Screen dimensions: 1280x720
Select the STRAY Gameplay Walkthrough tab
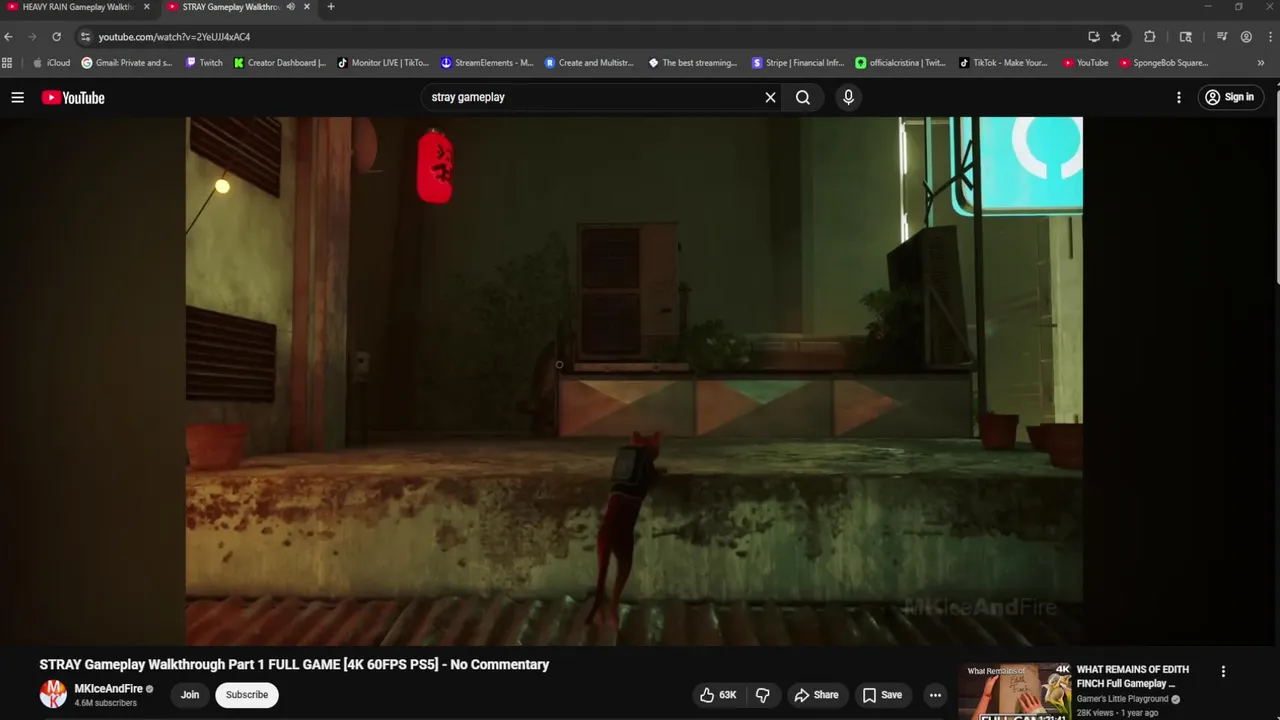click(x=231, y=7)
